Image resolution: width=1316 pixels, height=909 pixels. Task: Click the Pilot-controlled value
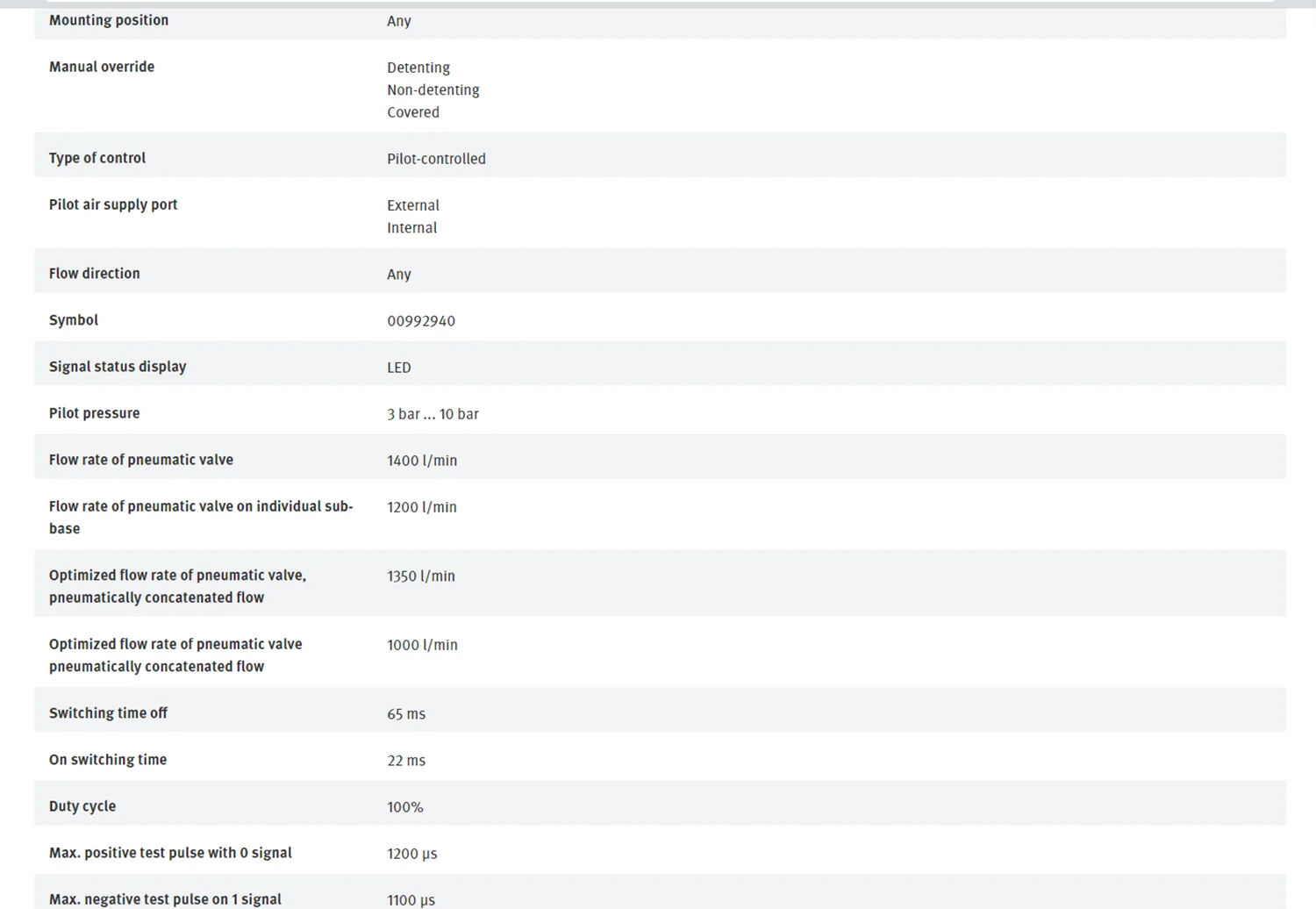click(x=436, y=159)
